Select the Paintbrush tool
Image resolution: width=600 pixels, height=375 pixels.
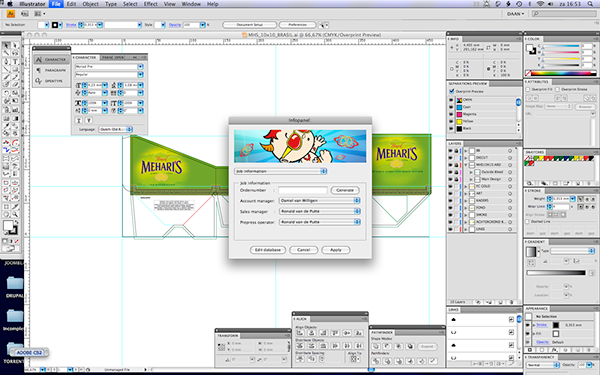(x=6, y=77)
